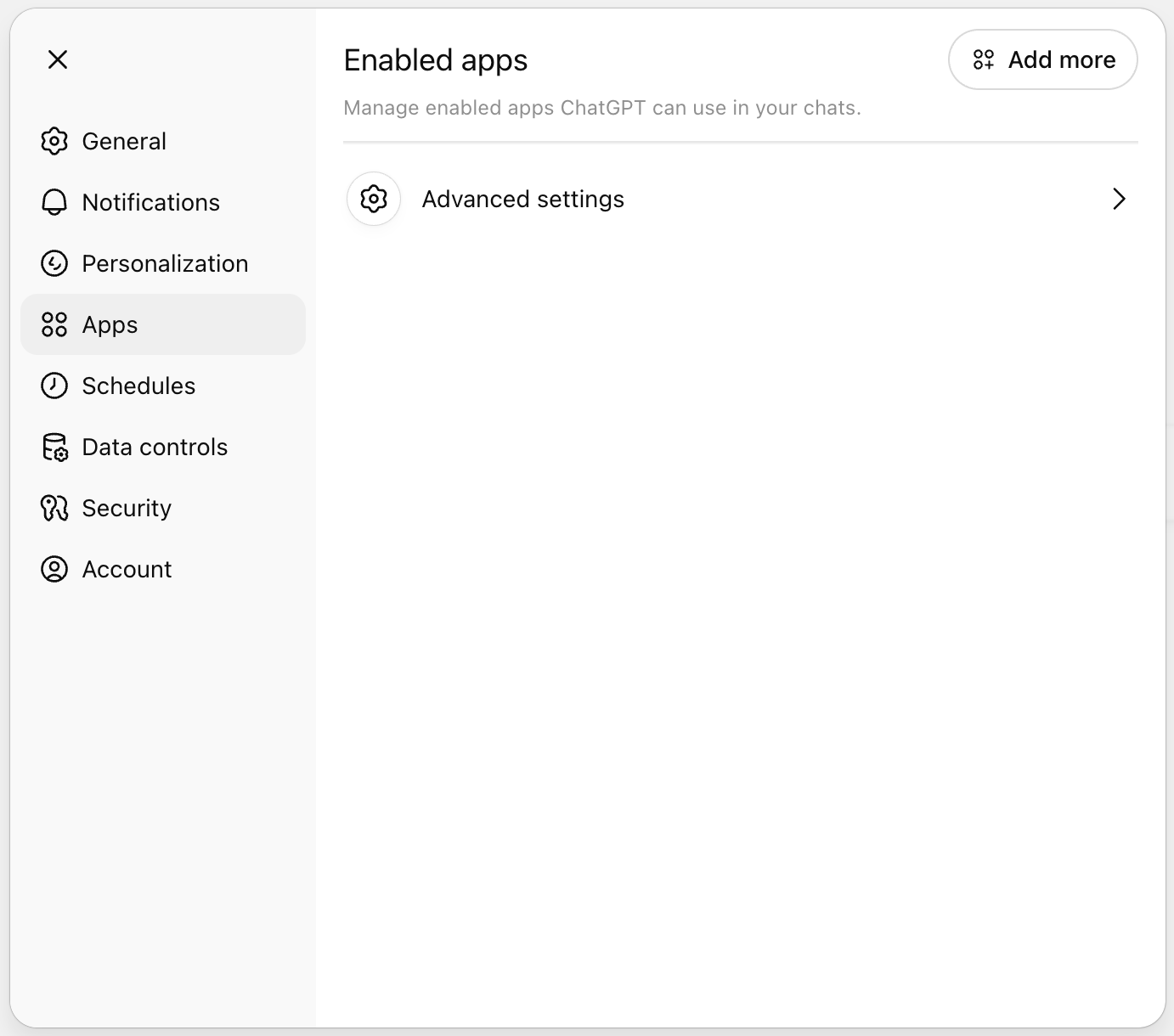
Task: Open Account settings
Action: click(127, 569)
